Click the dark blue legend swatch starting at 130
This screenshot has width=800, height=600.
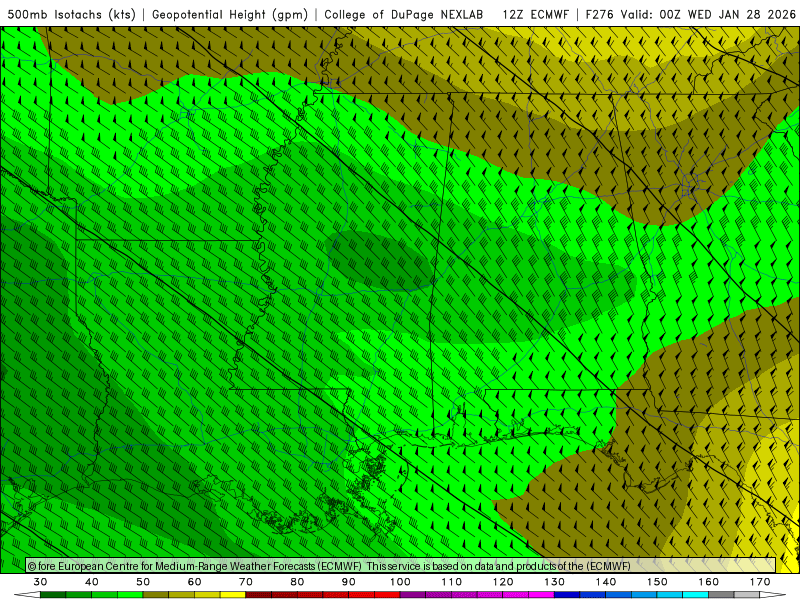tap(567, 595)
